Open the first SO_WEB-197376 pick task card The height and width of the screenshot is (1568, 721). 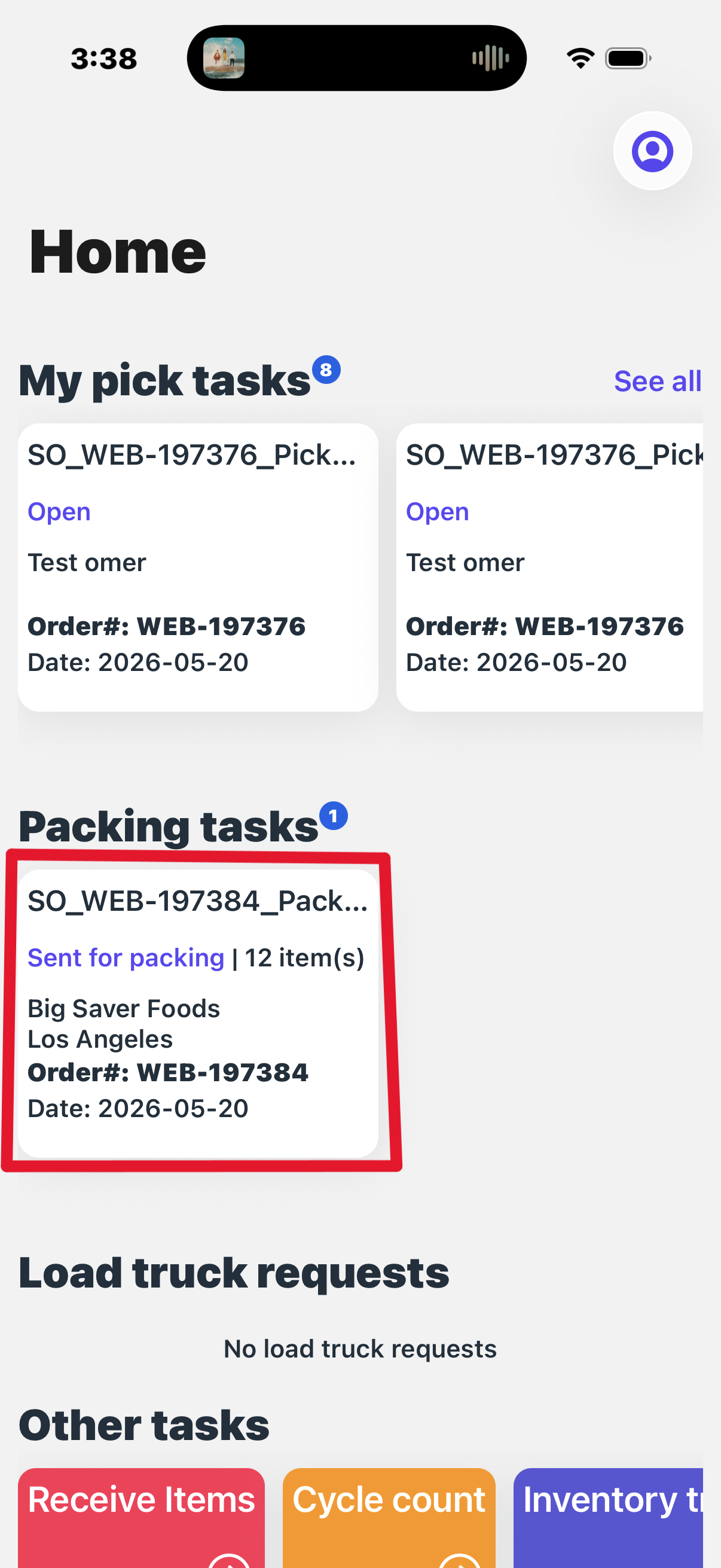click(198, 568)
